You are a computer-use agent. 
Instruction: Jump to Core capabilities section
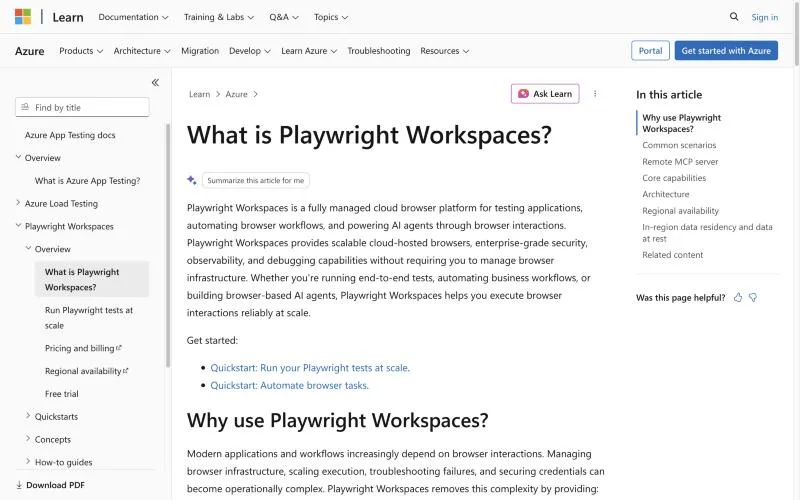[674, 178]
